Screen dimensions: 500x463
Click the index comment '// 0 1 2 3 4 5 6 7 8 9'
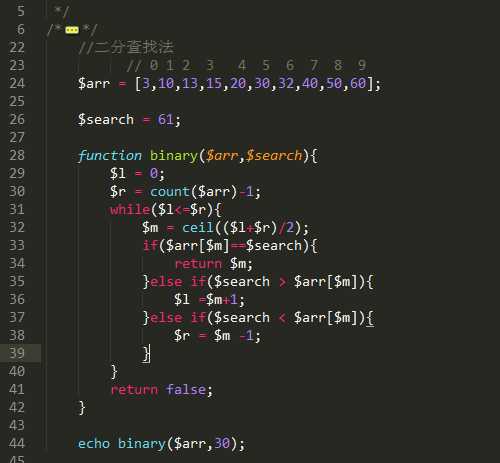click(247, 65)
